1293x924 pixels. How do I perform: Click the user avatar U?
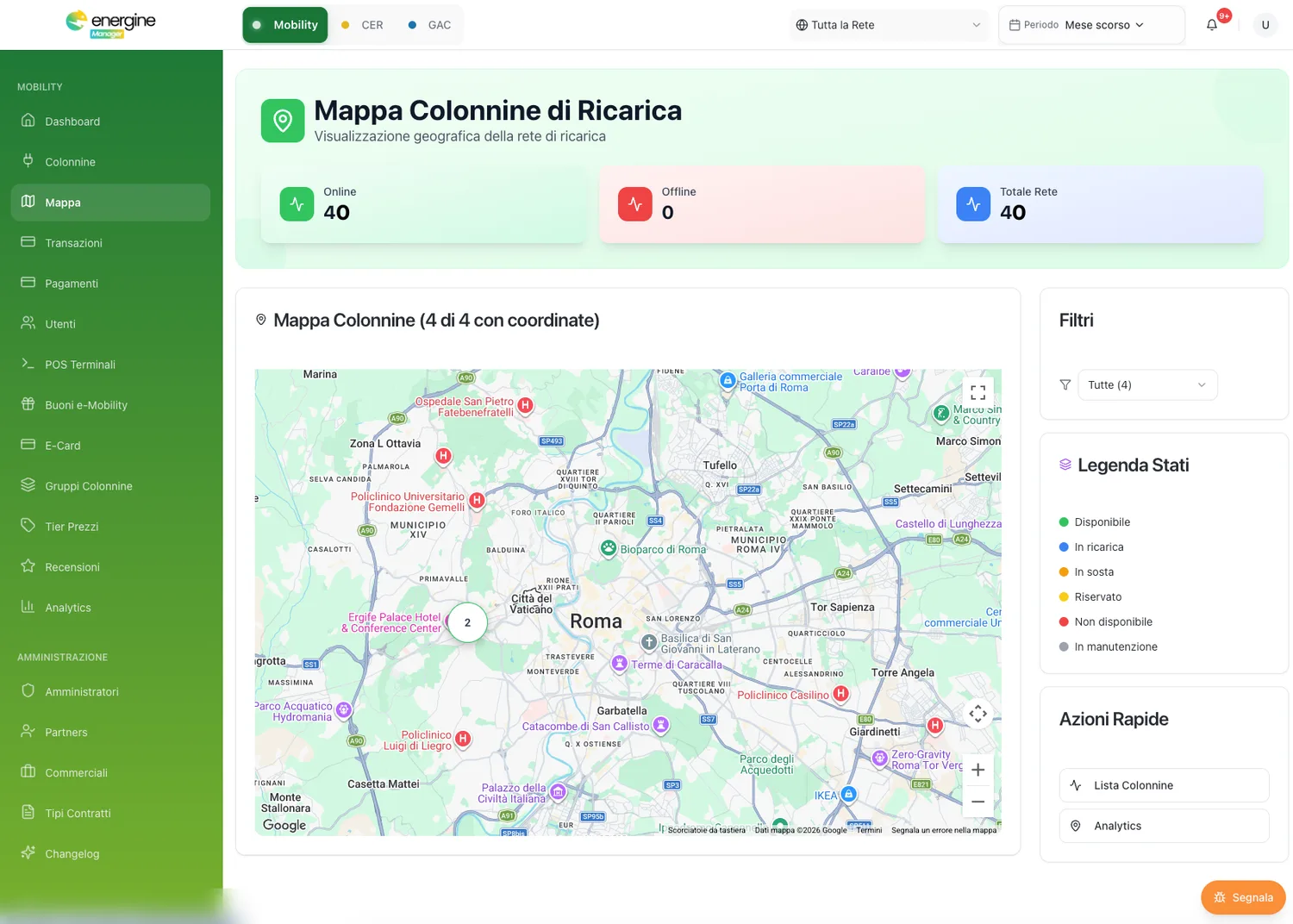click(1265, 25)
